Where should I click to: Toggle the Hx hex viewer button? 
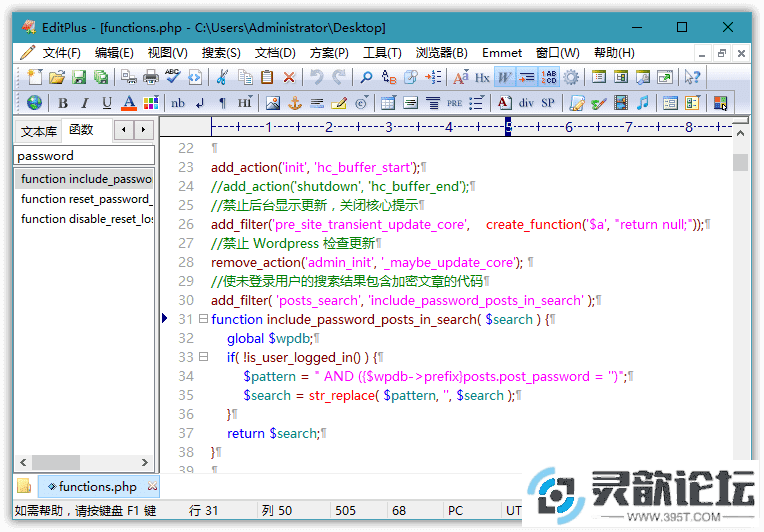coord(482,77)
